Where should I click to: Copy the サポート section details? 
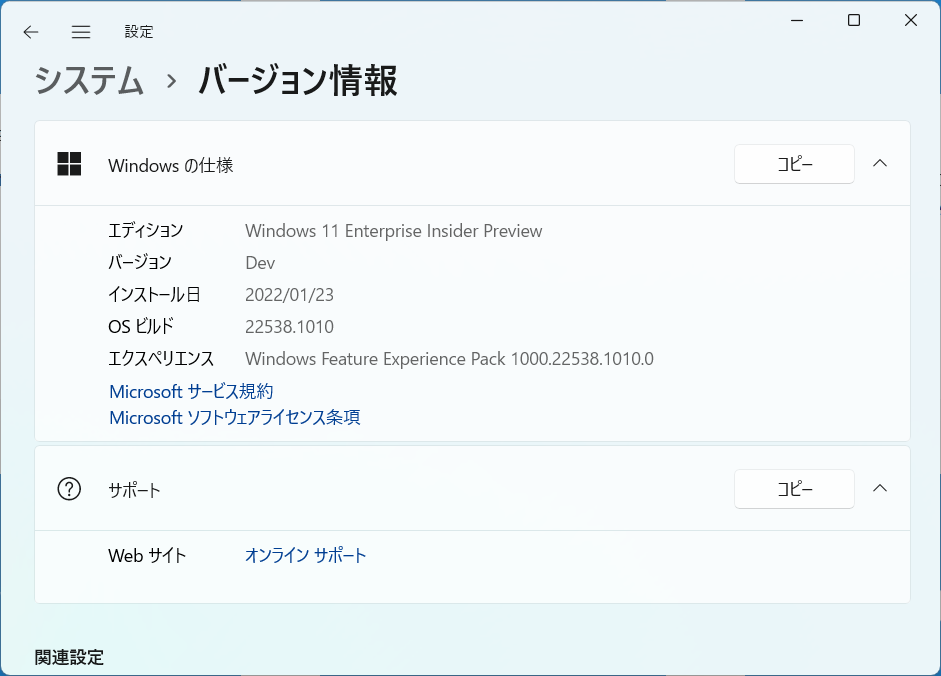[794, 489]
